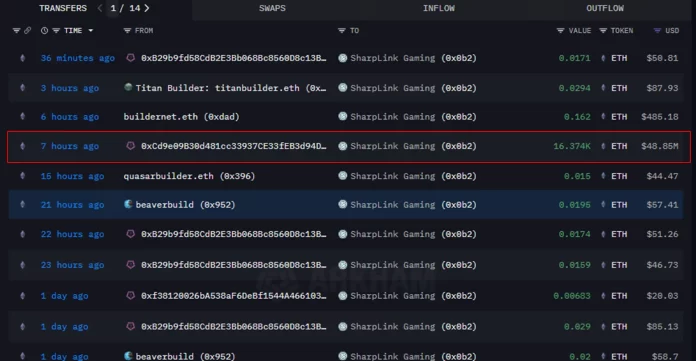This screenshot has height=361, width=696.
Task: Open buildernet.eth (0xdad) sender
Action: [x=181, y=117]
